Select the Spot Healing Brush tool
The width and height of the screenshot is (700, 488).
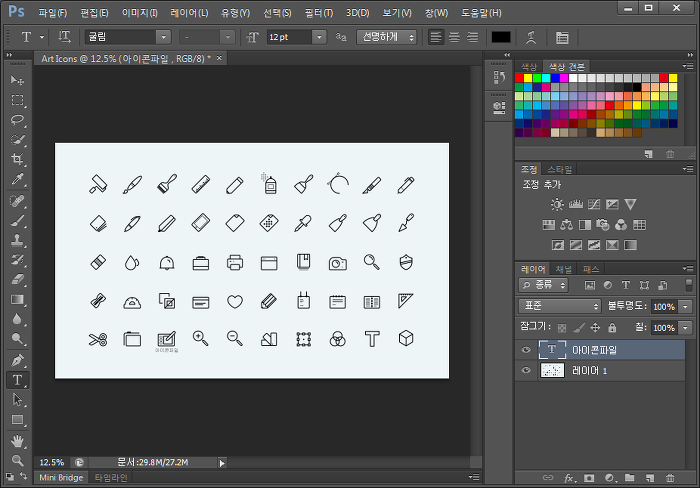coord(17,201)
